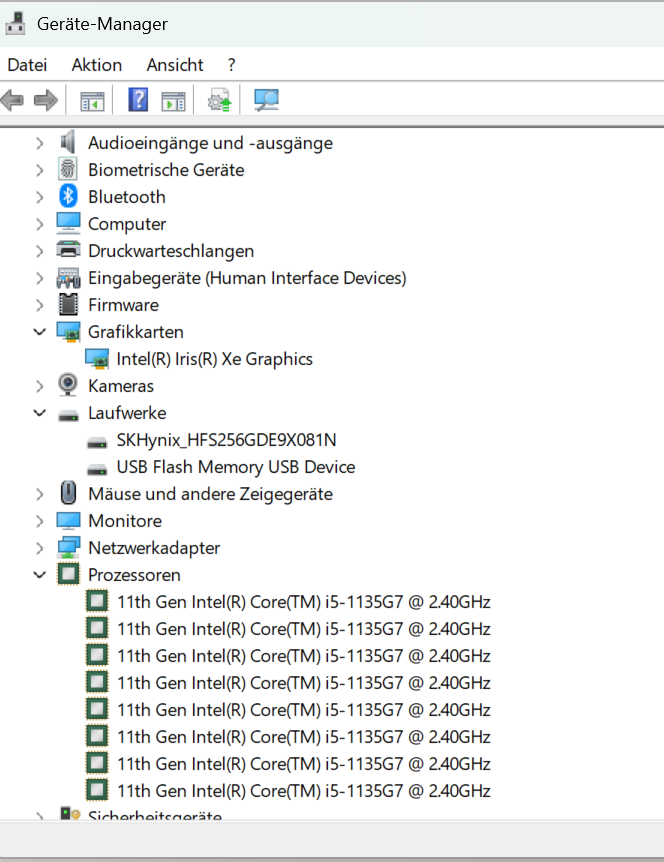
Task: Click the Geräte-Manager title bar icon
Action: [x=15, y=23]
